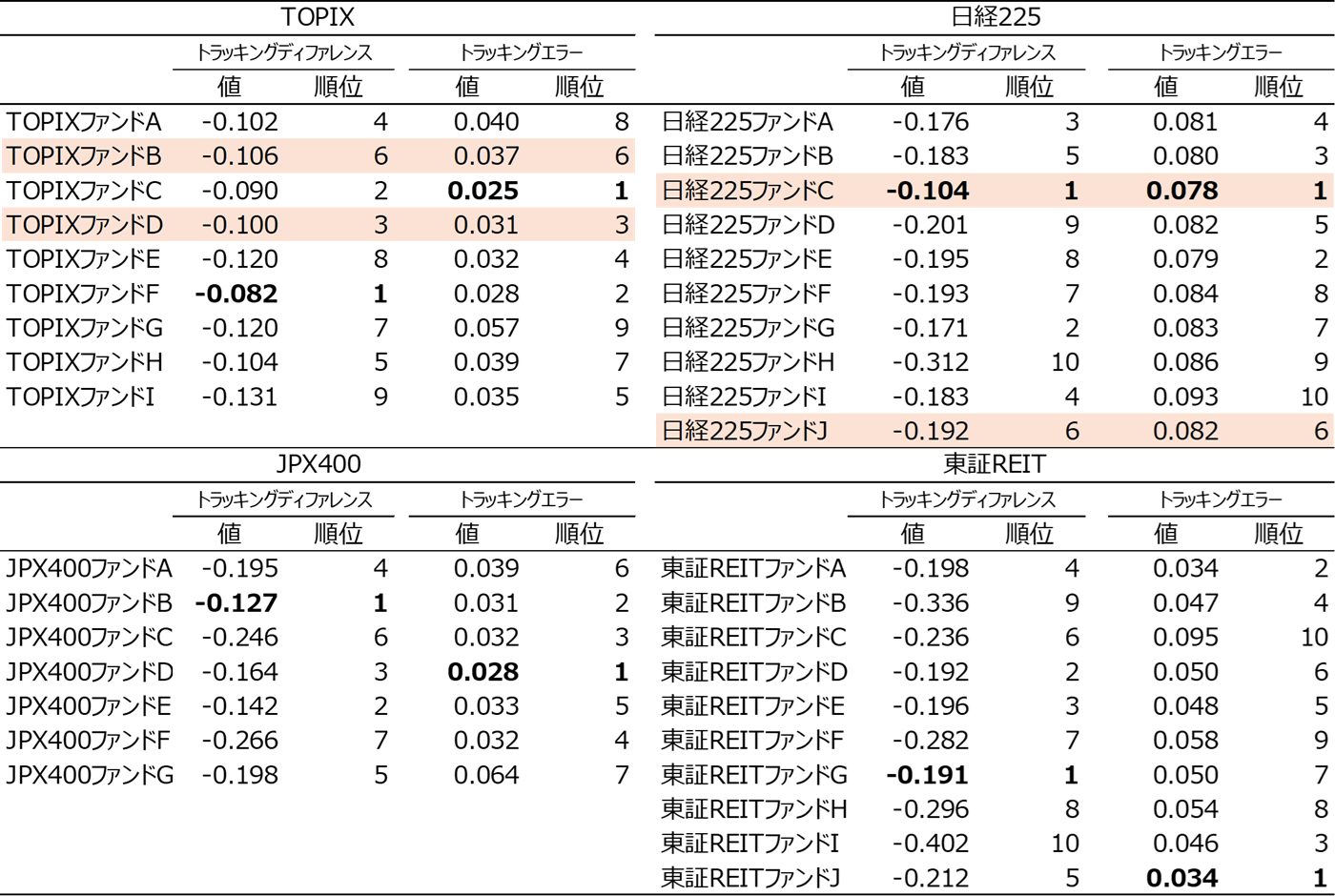Select トラッキングディファレンス header in the TOPIX table
Viewport: 1335px width, 896px height.
coord(283,52)
